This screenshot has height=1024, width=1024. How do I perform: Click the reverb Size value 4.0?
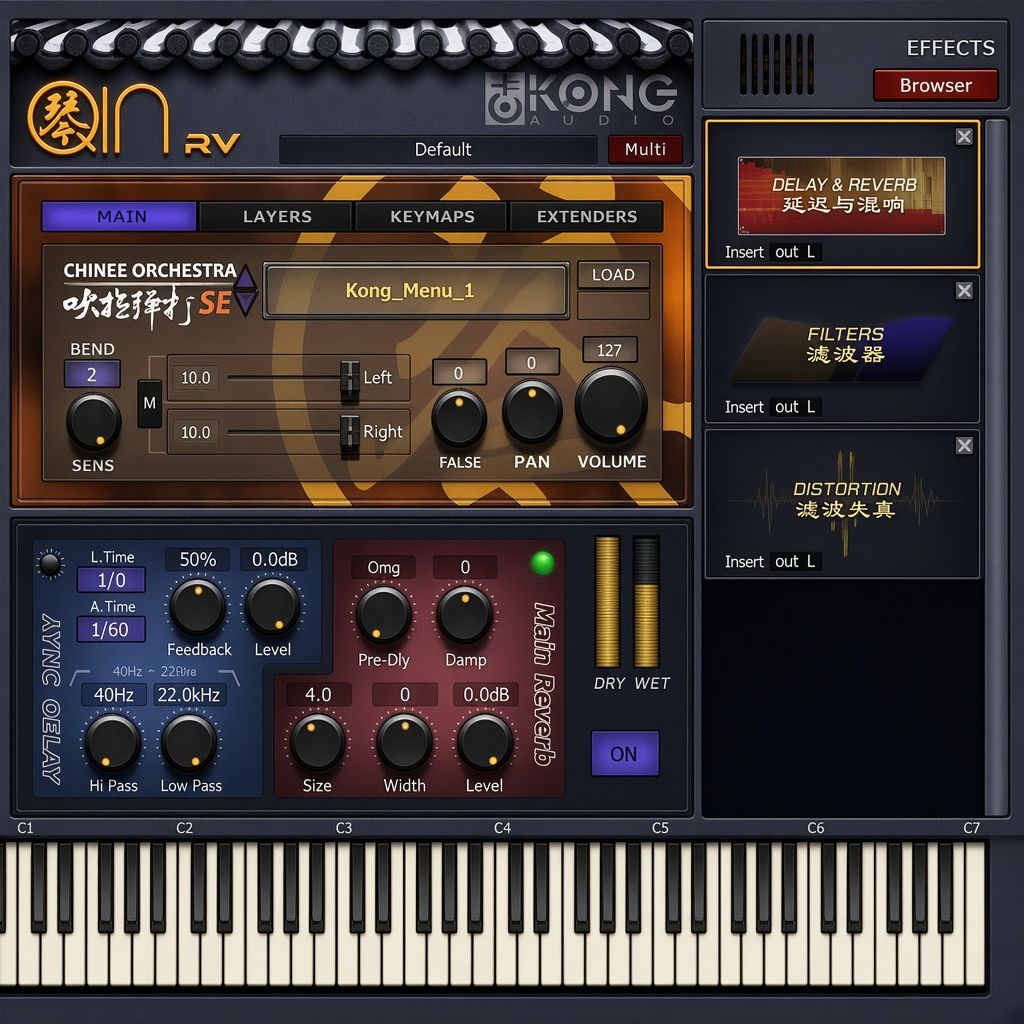pos(318,695)
